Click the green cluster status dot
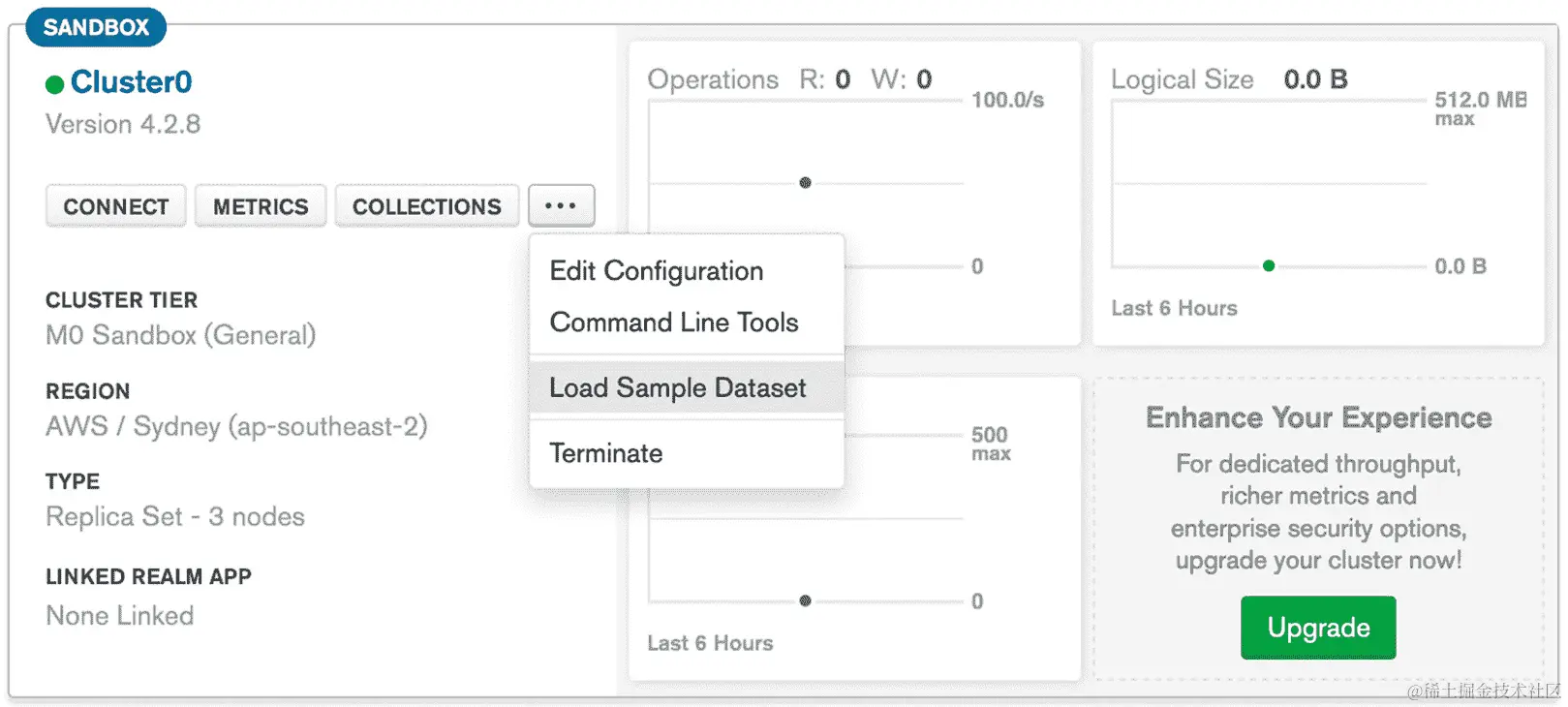The width and height of the screenshot is (1568, 707). [54, 84]
